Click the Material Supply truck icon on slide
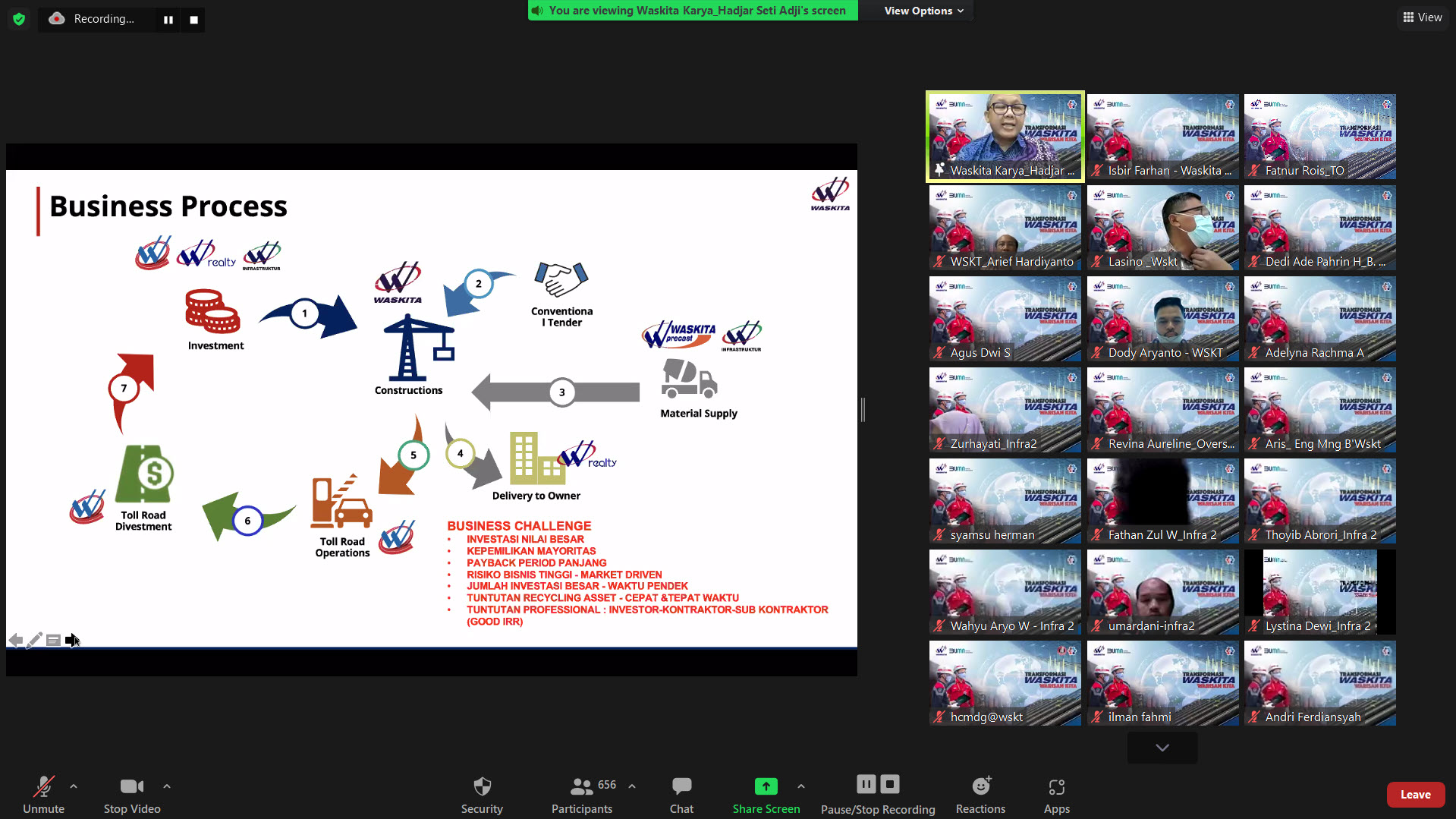 point(689,378)
